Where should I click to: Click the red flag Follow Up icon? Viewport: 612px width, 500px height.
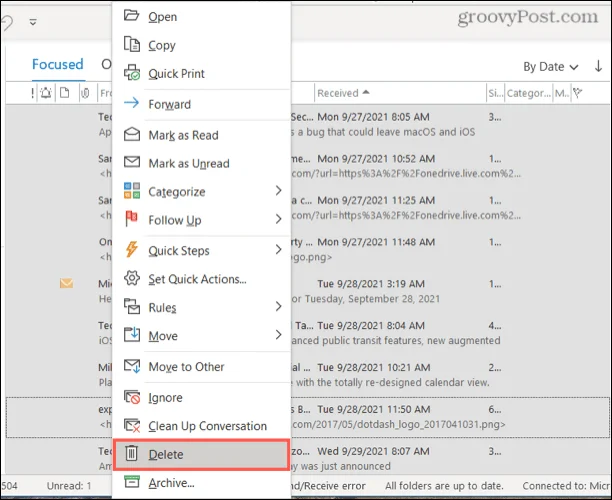(132, 219)
